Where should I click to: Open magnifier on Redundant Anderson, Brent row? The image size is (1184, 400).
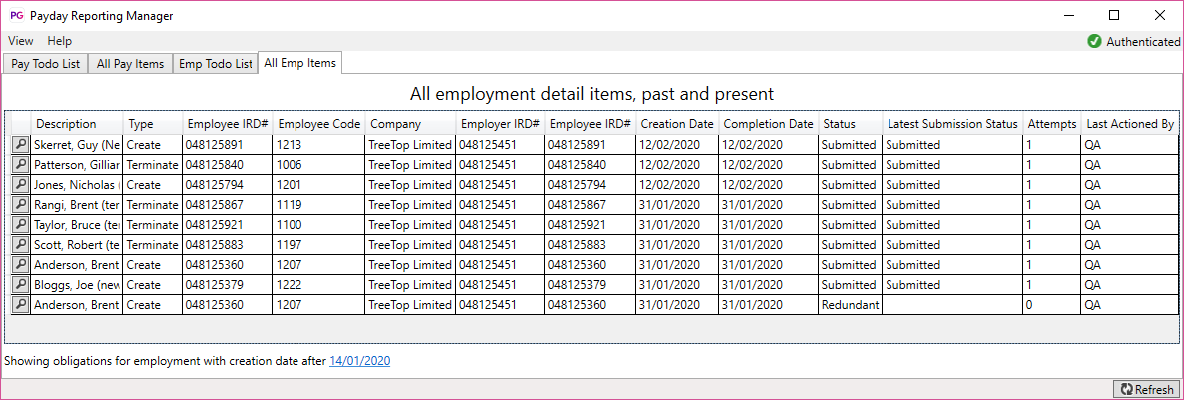coord(19,304)
